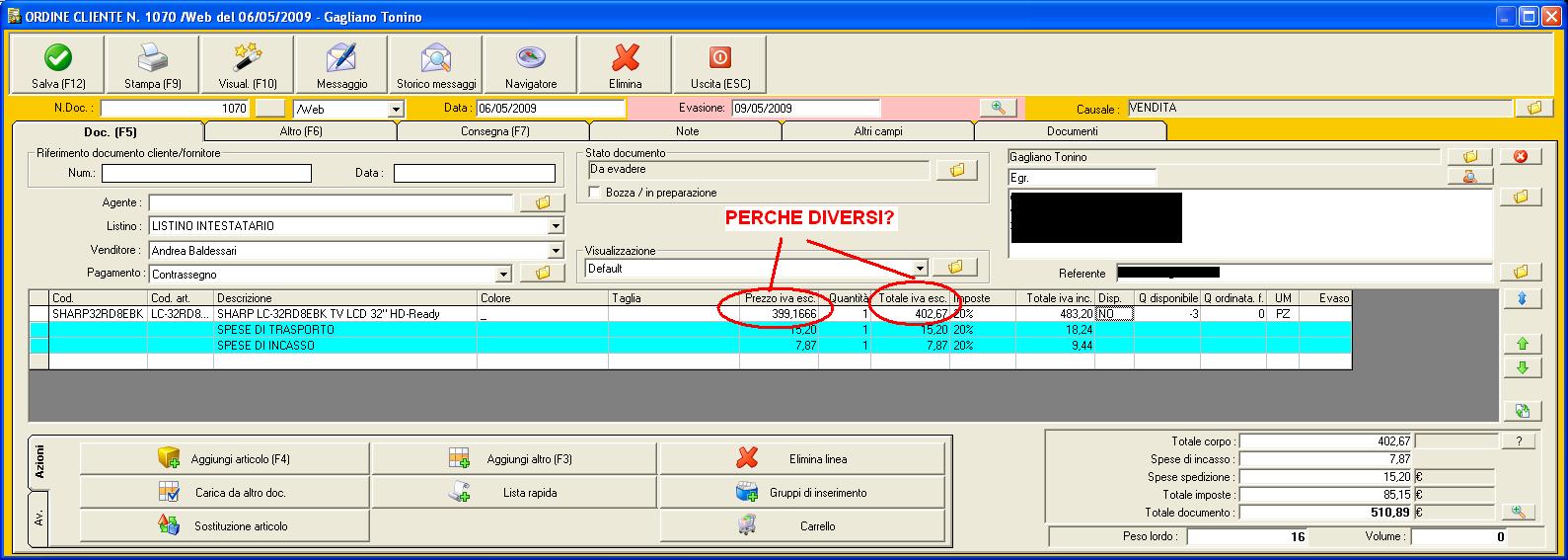This screenshot has height=560, width=1568.
Task: Click the Salva (F12) toolbar button
Action: point(57,65)
